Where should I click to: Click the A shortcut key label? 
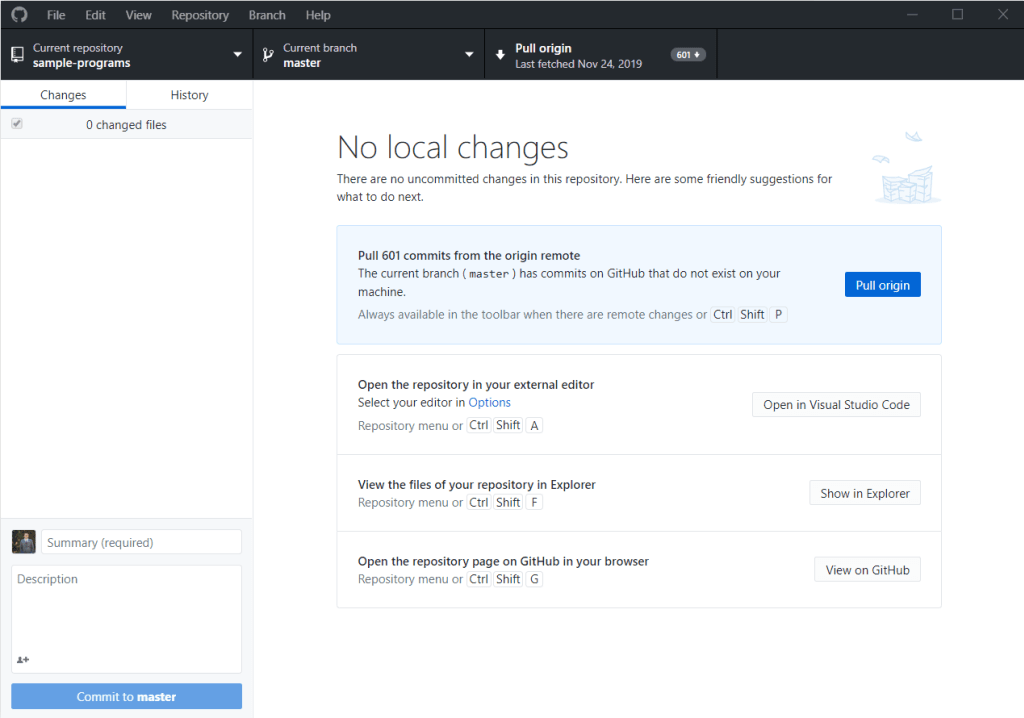click(x=534, y=425)
